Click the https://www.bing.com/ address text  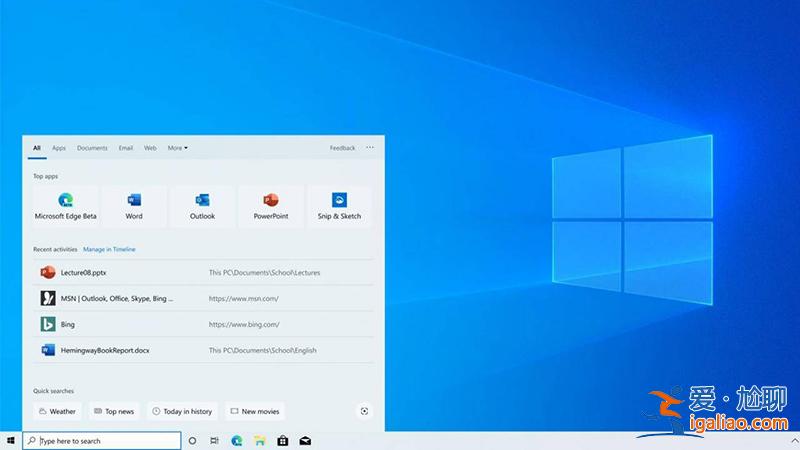coord(244,324)
